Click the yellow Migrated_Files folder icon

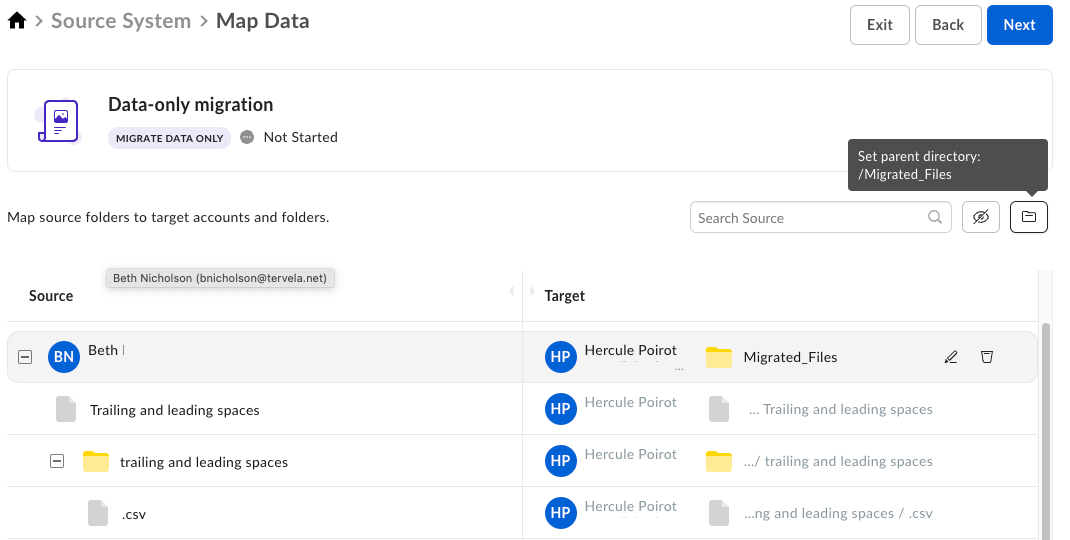pos(718,357)
